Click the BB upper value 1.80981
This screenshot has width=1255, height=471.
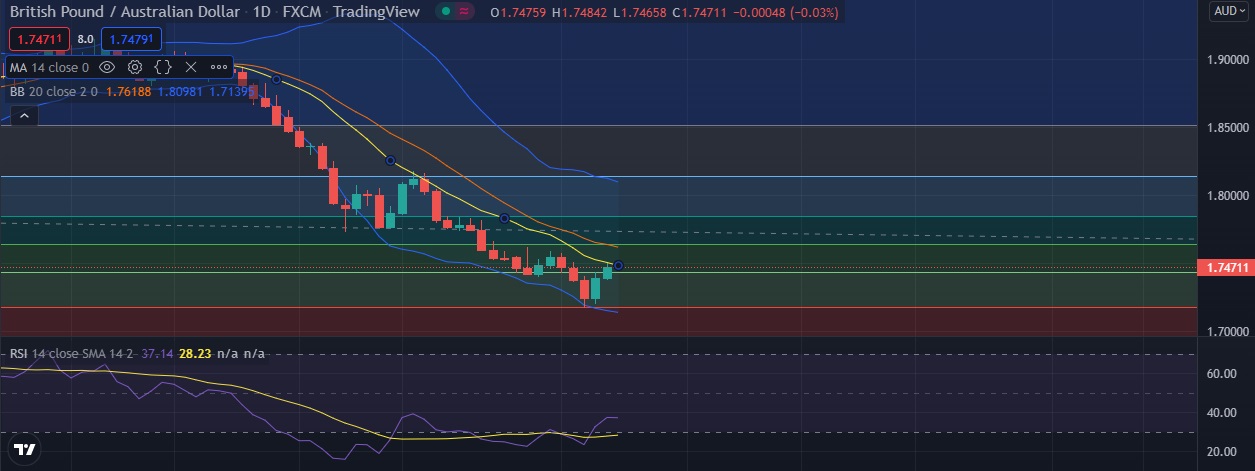click(x=180, y=91)
